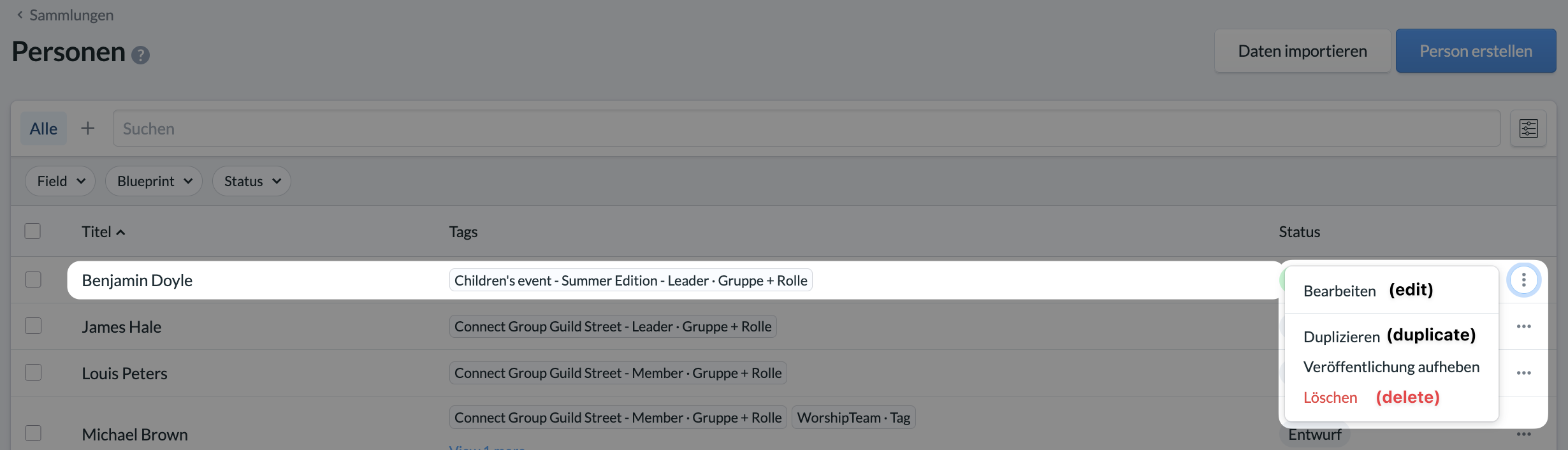This screenshot has height=450, width=1568.
Task: Select the James Hale row checkbox
Action: pyautogui.click(x=33, y=326)
